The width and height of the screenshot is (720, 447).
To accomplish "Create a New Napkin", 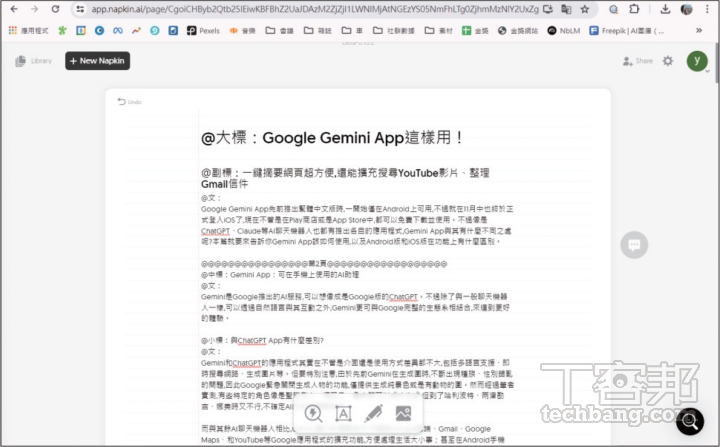I will pyautogui.click(x=97, y=61).
